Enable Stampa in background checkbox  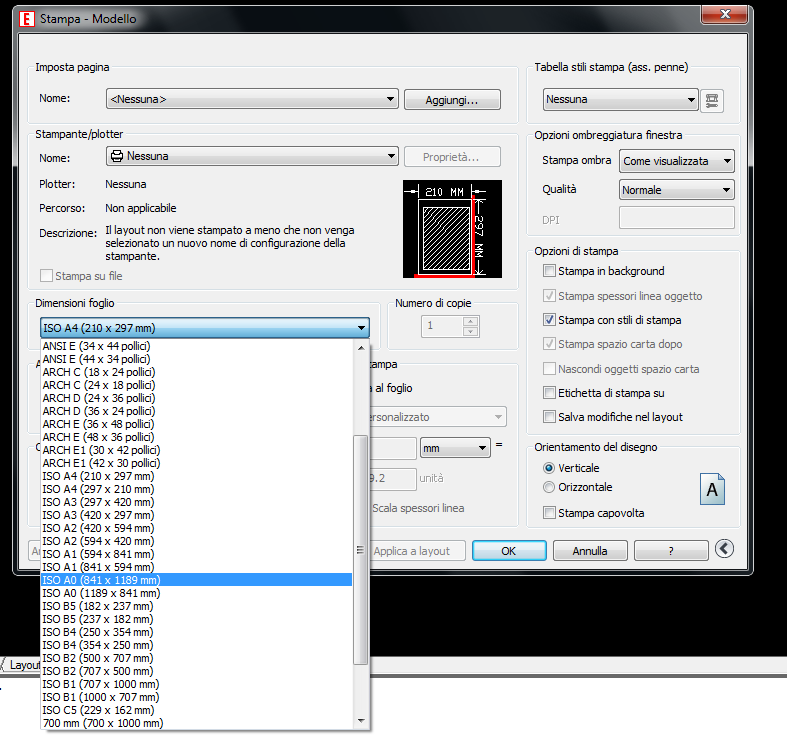[549, 271]
